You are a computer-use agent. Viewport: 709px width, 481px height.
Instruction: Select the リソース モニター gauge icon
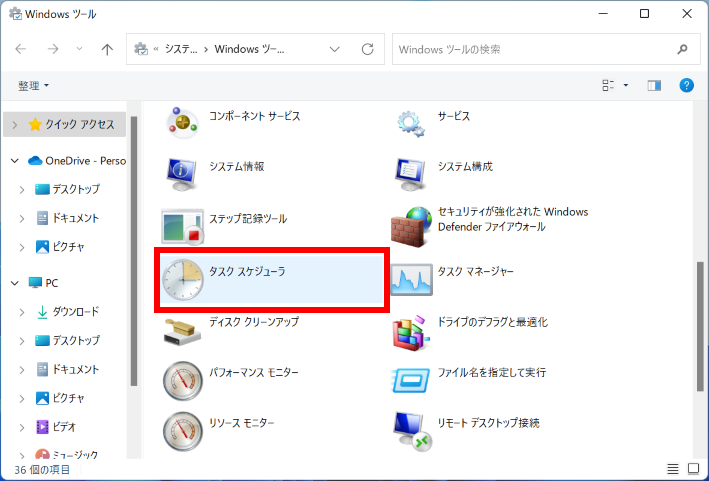183,431
